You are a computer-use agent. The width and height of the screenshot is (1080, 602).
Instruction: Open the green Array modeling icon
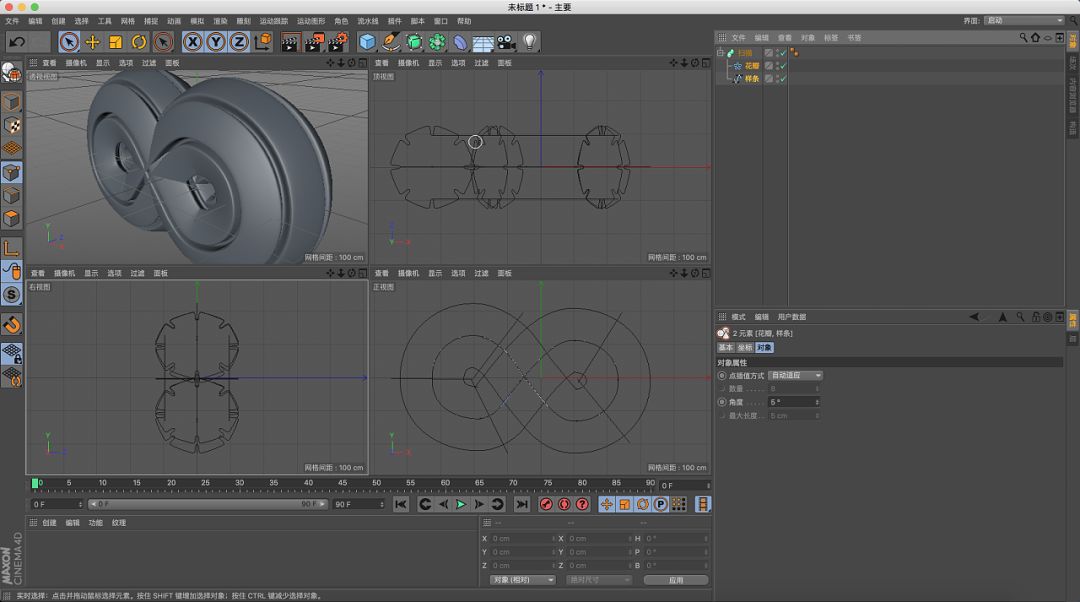coord(437,42)
